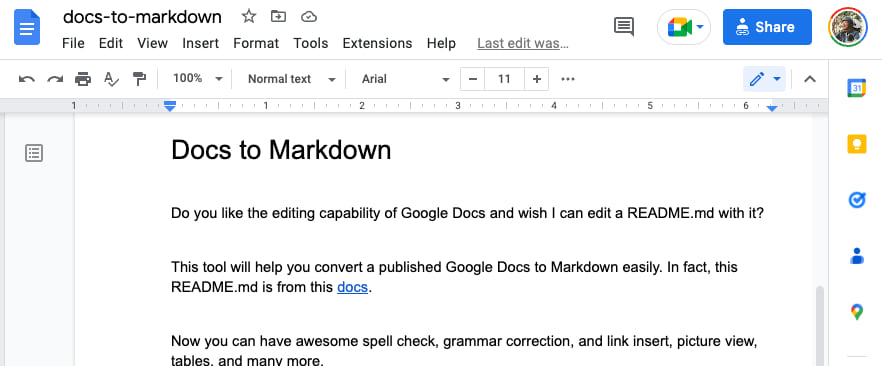The image size is (882, 366).
Task: Hide the menus with the up chevron
Action: (809, 79)
